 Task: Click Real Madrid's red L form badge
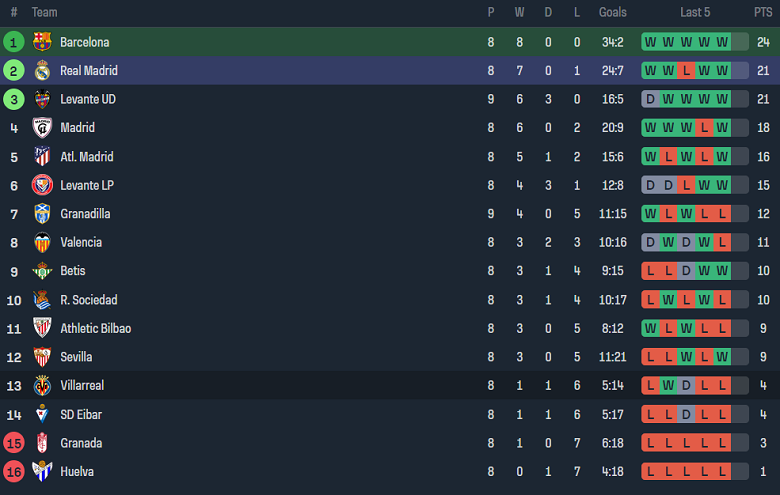686,71
